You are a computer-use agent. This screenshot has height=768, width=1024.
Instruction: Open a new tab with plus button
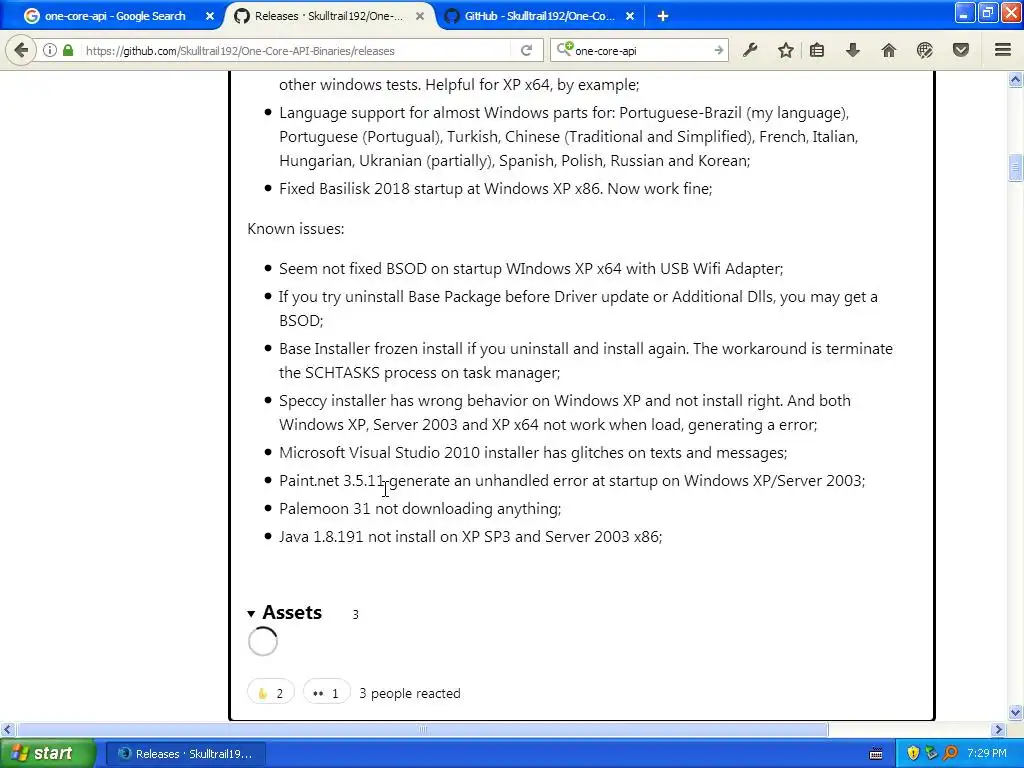pos(663,16)
